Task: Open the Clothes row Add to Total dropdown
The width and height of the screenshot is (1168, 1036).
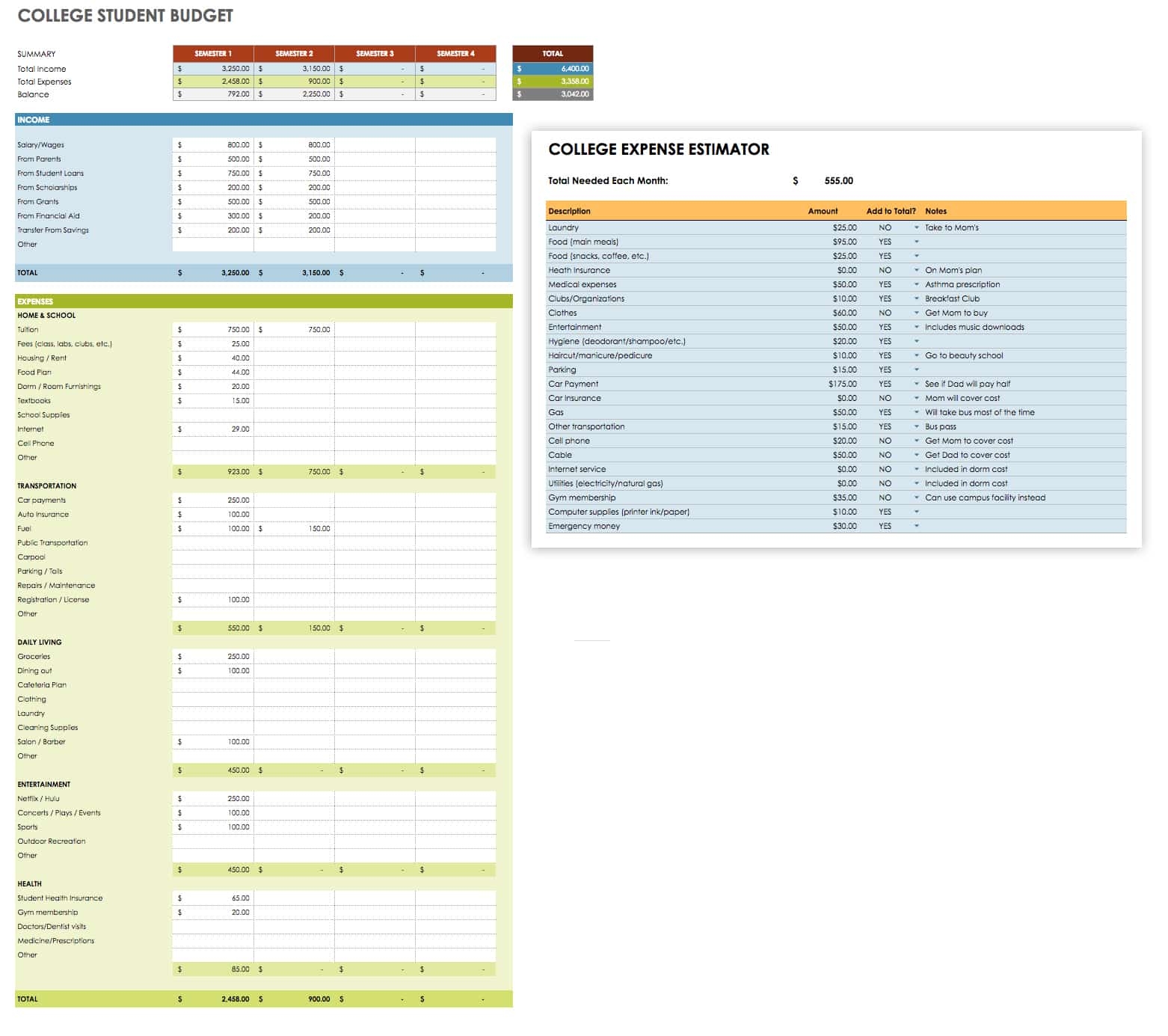Action: point(916,313)
